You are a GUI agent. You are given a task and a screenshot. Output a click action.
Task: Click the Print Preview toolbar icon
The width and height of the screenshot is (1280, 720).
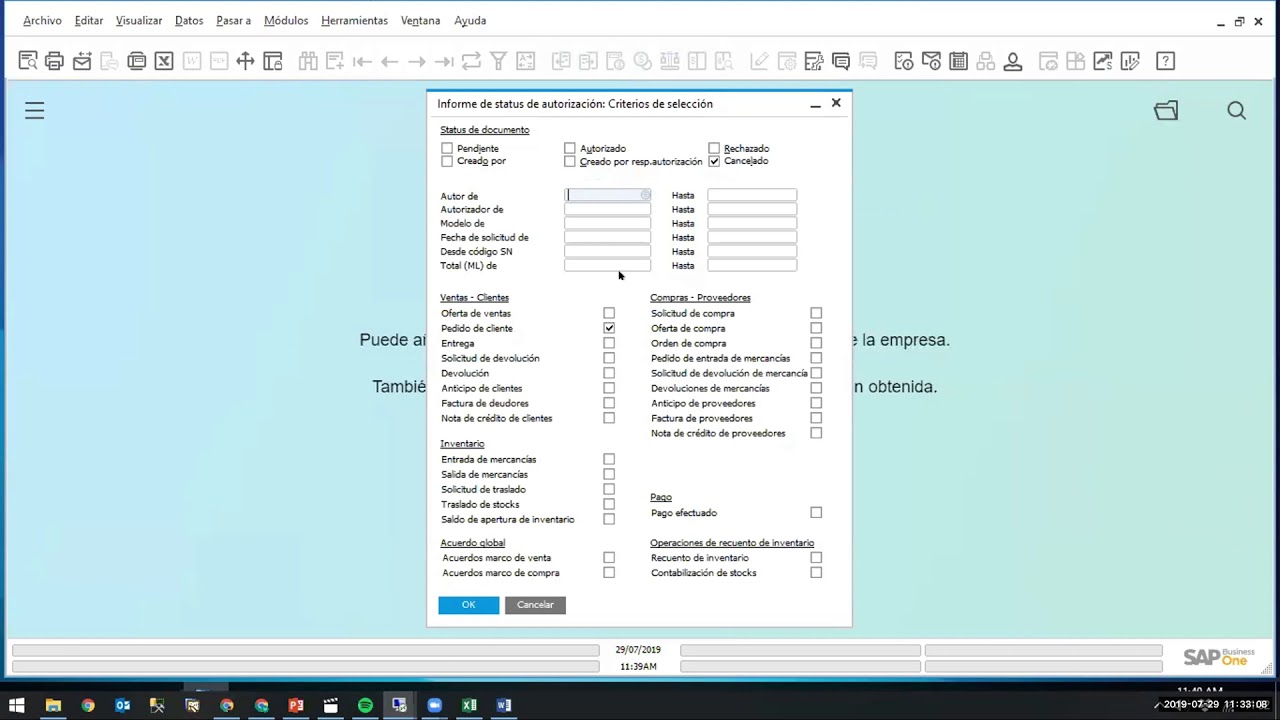27,61
